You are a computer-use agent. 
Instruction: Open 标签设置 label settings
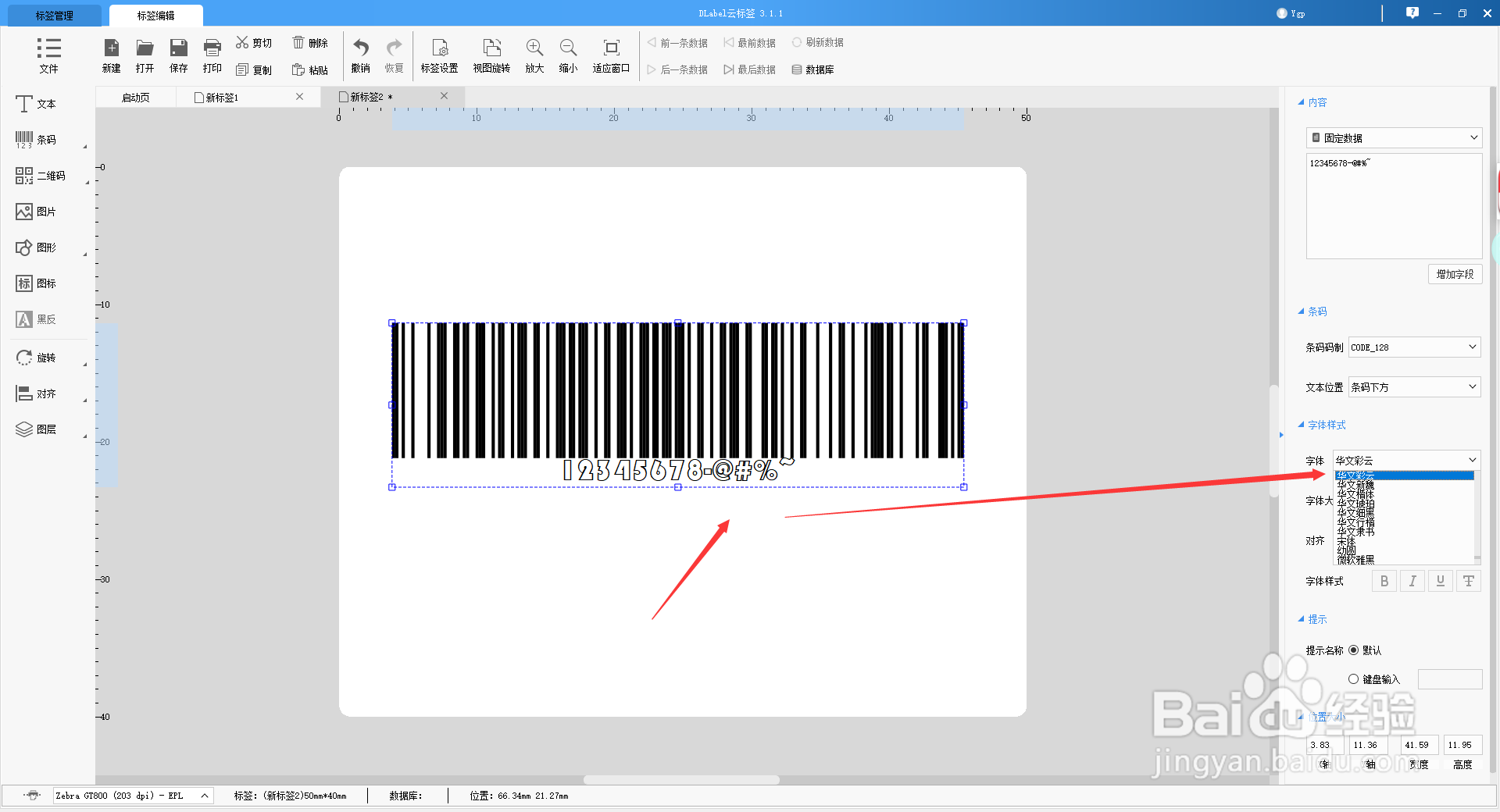(439, 55)
